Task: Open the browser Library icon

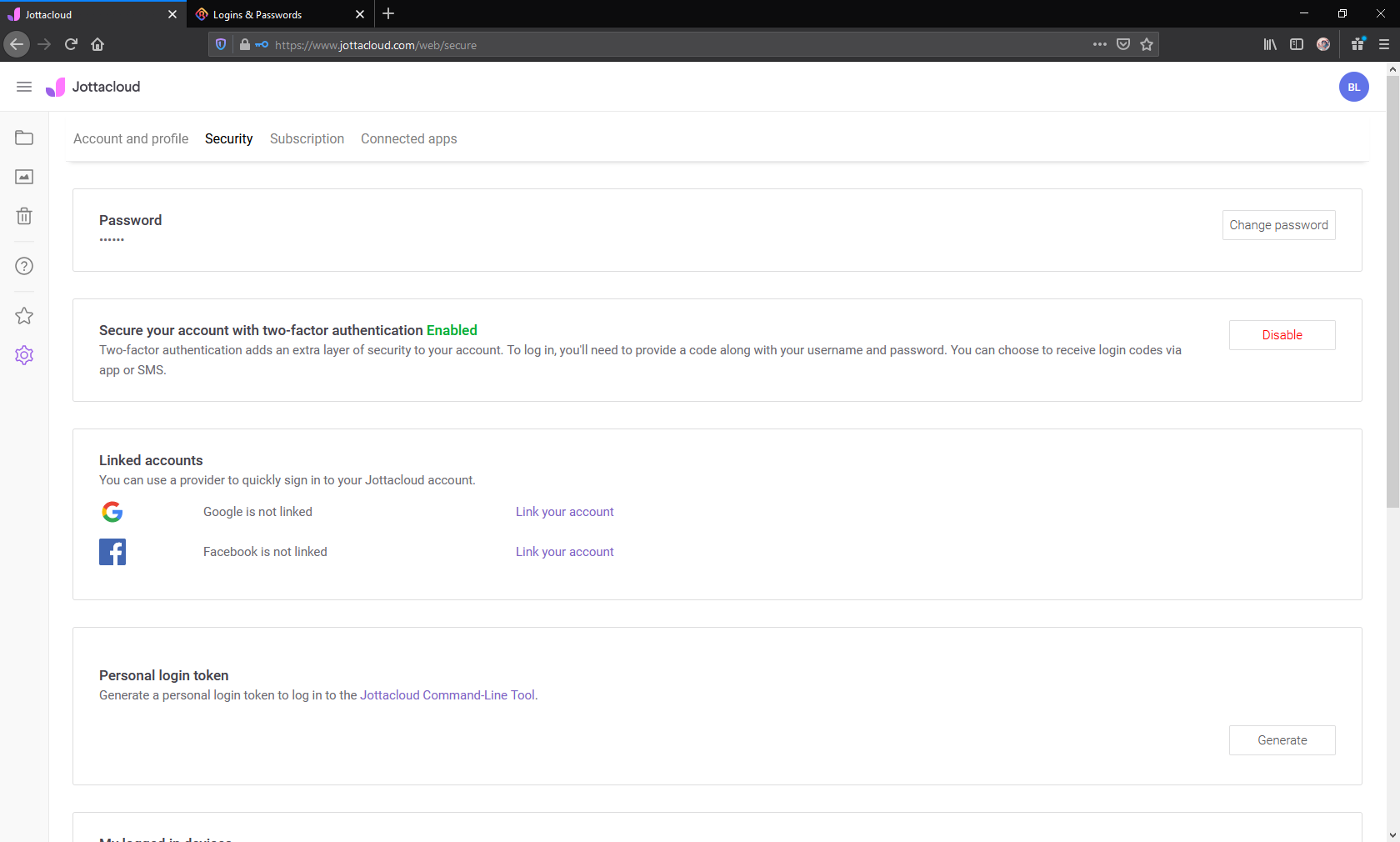Action: pyautogui.click(x=1270, y=44)
